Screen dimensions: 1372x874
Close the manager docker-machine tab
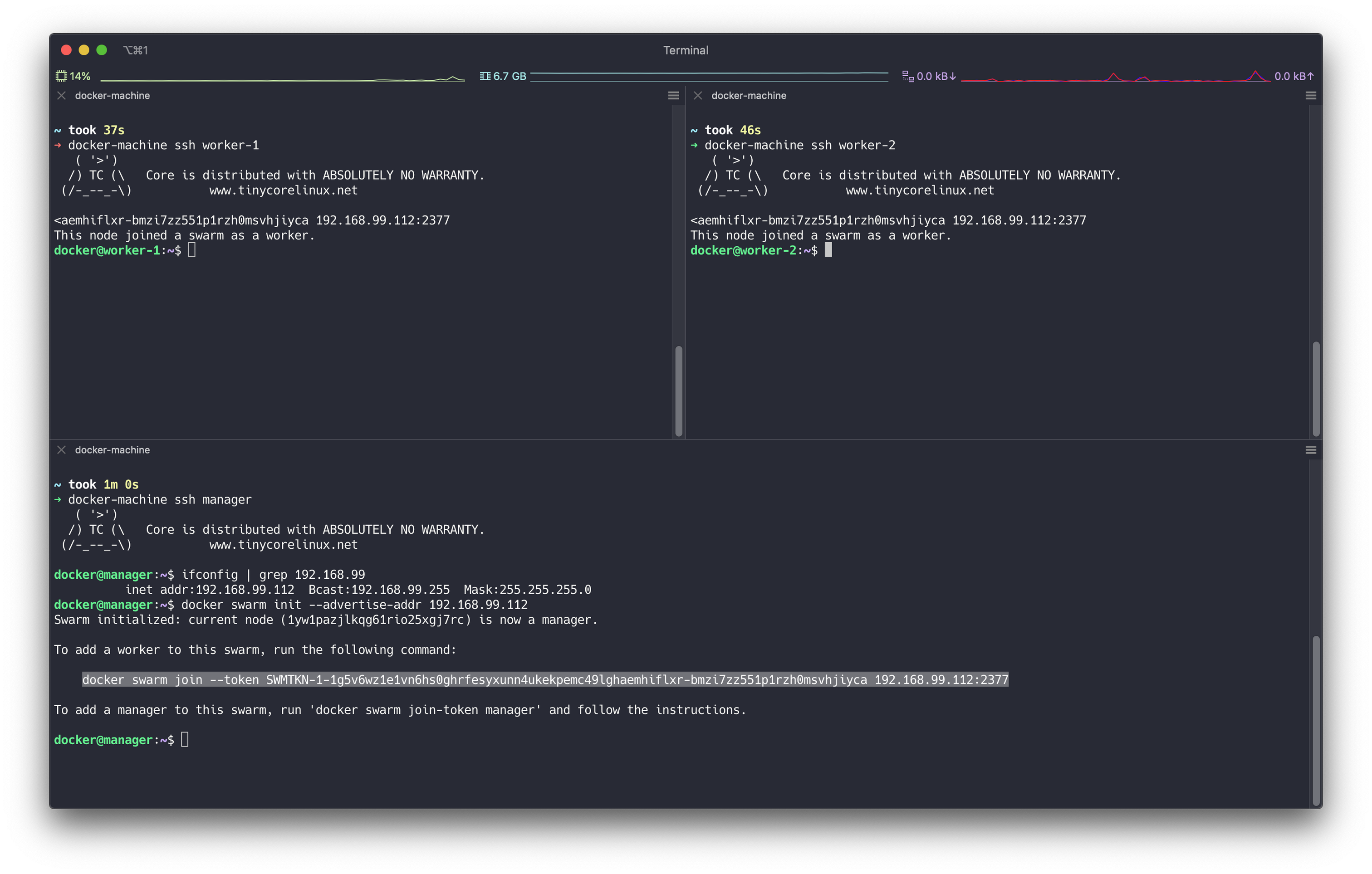pos(62,449)
